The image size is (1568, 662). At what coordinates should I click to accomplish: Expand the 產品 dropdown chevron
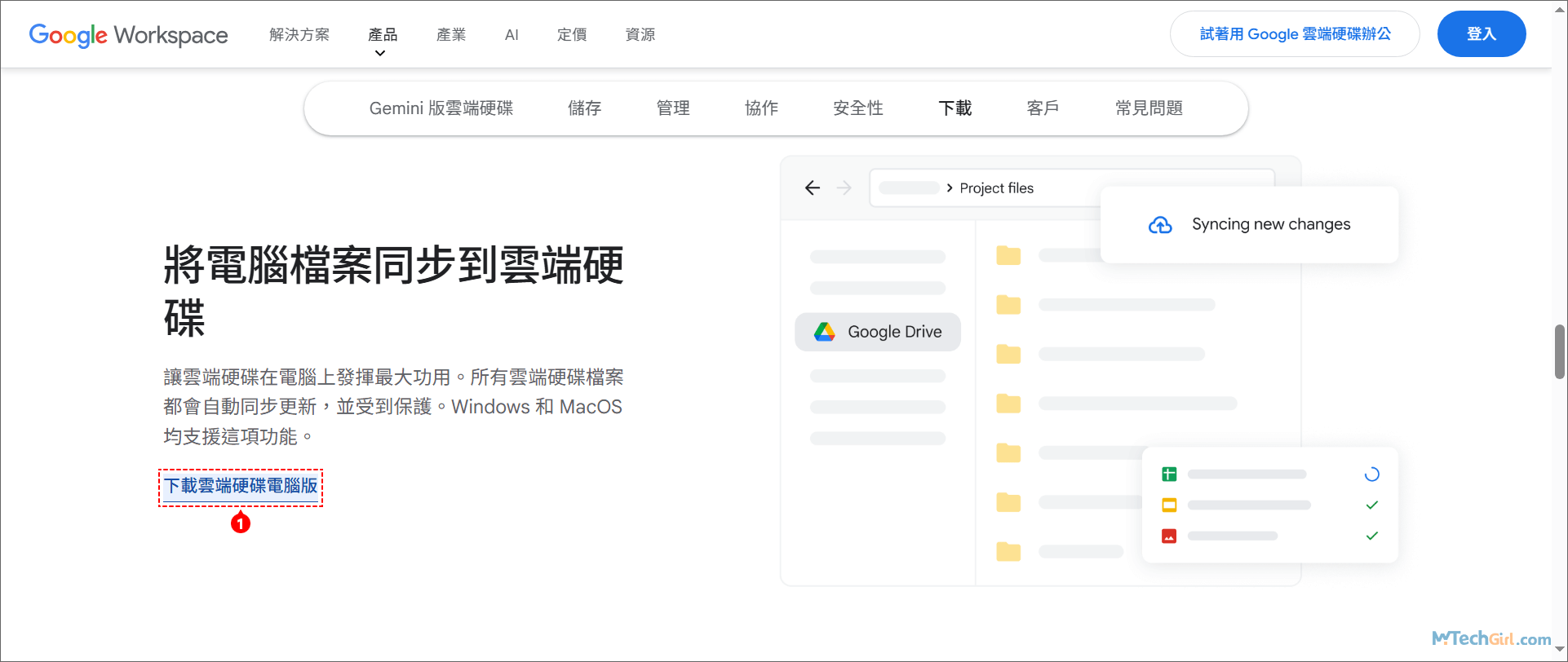pos(380,54)
